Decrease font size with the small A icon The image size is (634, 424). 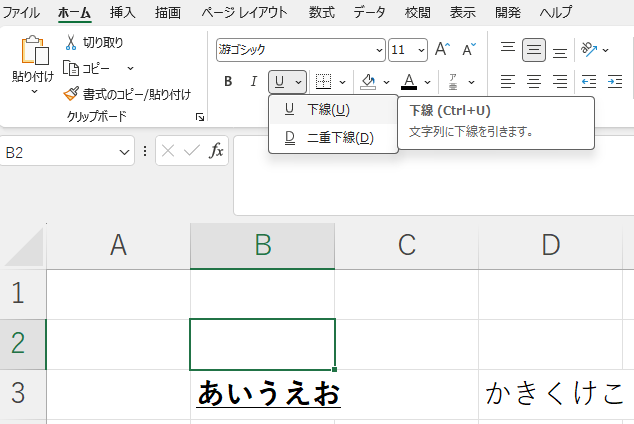[469, 50]
